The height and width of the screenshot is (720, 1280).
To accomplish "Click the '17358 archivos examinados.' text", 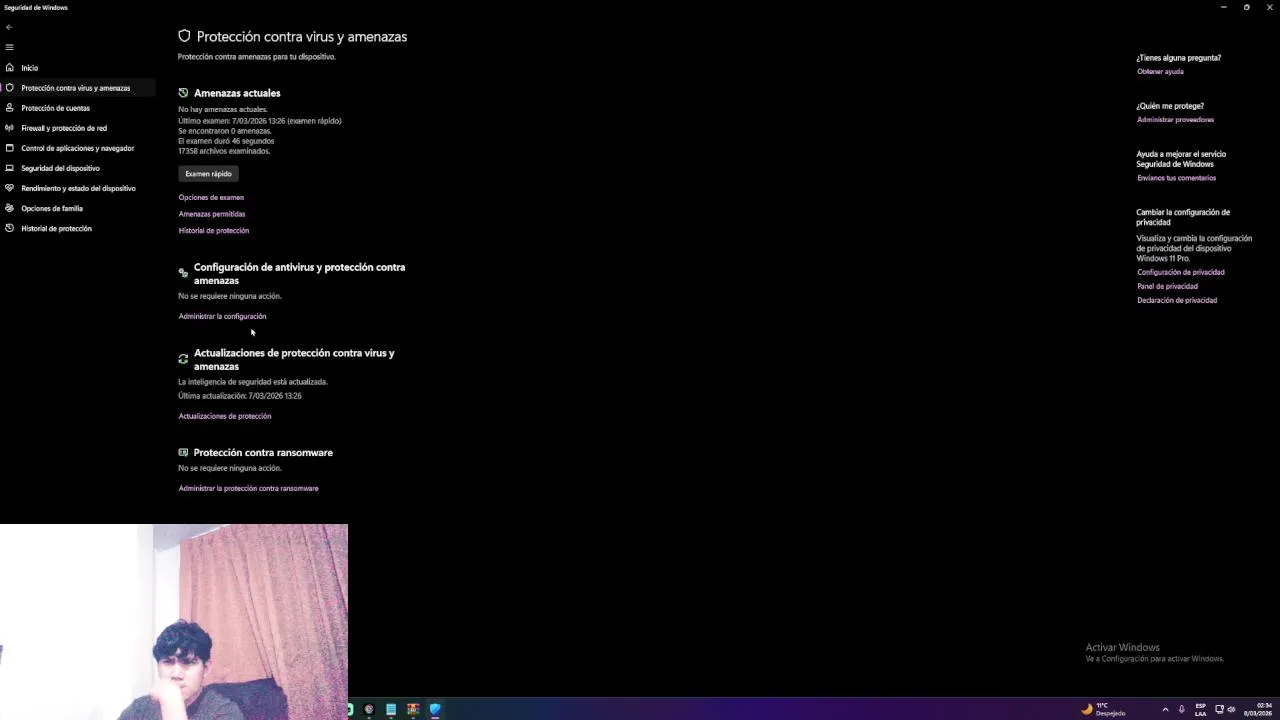I will pyautogui.click(x=224, y=151).
